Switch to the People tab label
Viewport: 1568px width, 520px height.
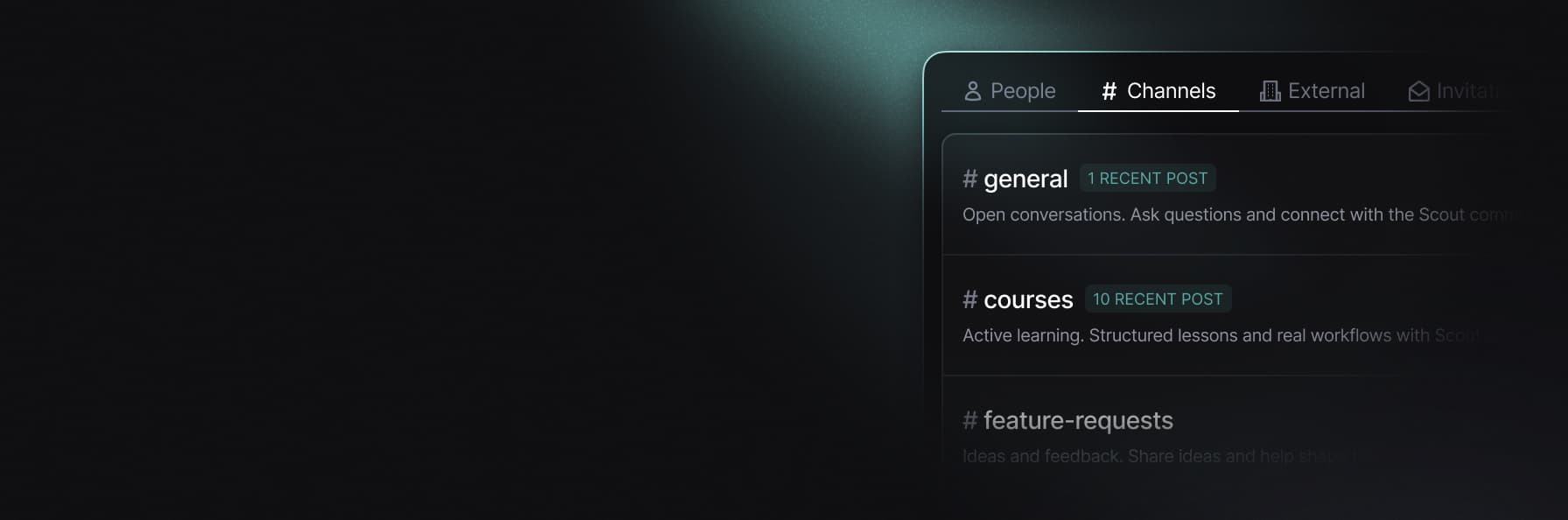(x=1023, y=91)
